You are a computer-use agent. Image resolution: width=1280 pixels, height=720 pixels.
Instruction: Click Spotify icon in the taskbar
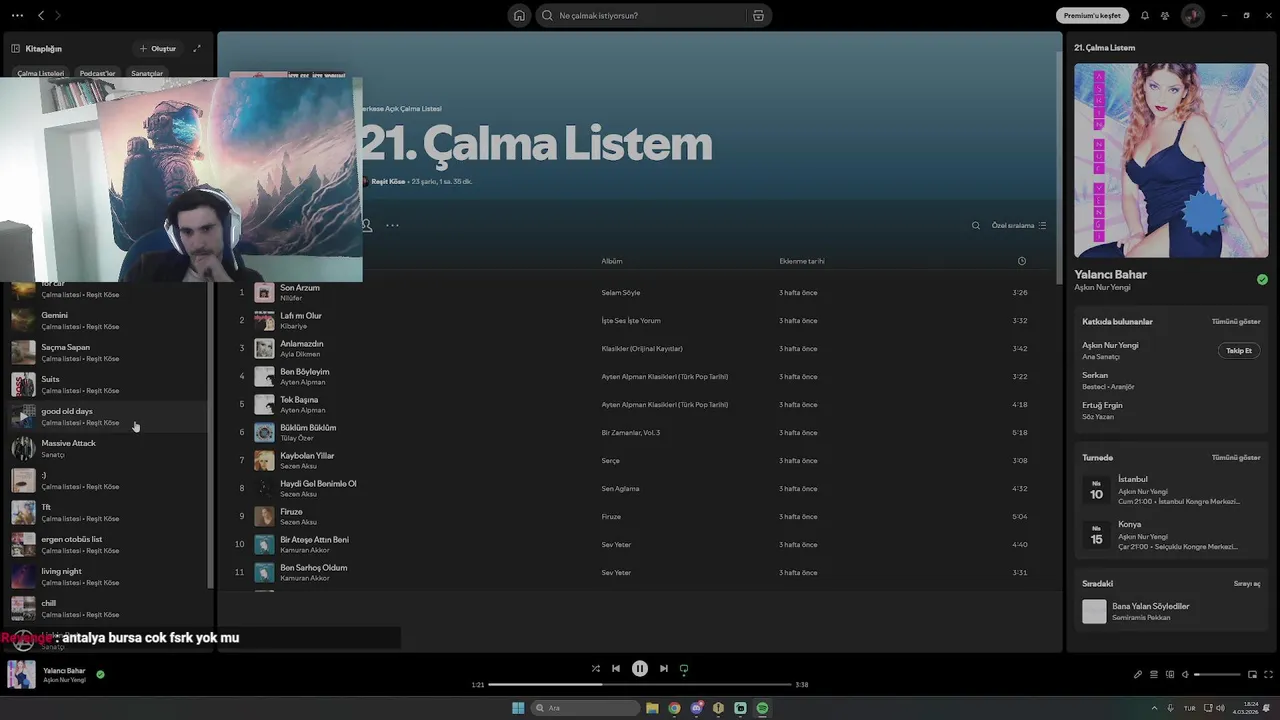point(762,708)
